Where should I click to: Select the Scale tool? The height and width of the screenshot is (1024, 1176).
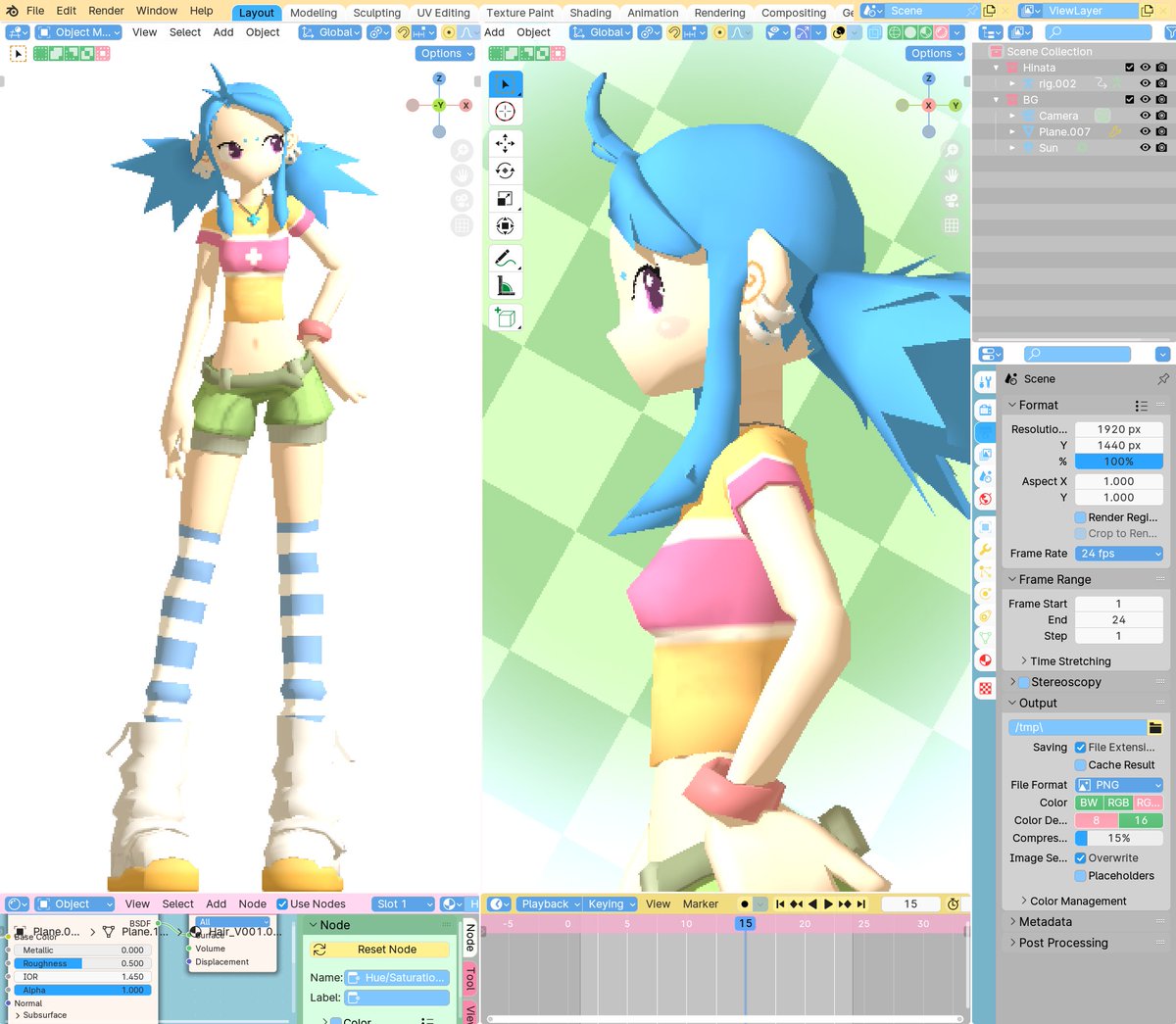coord(505,199)
